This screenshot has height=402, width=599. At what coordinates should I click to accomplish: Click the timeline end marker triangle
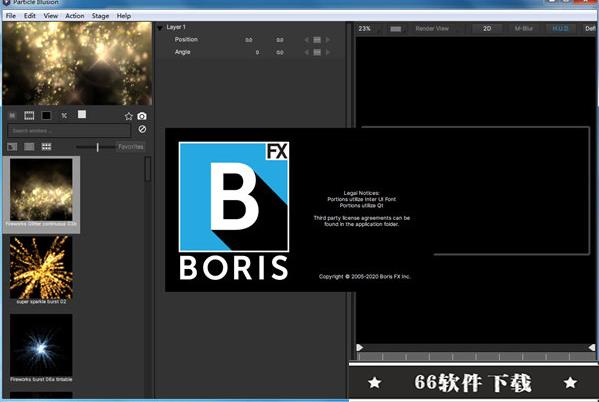pos(592,347)
